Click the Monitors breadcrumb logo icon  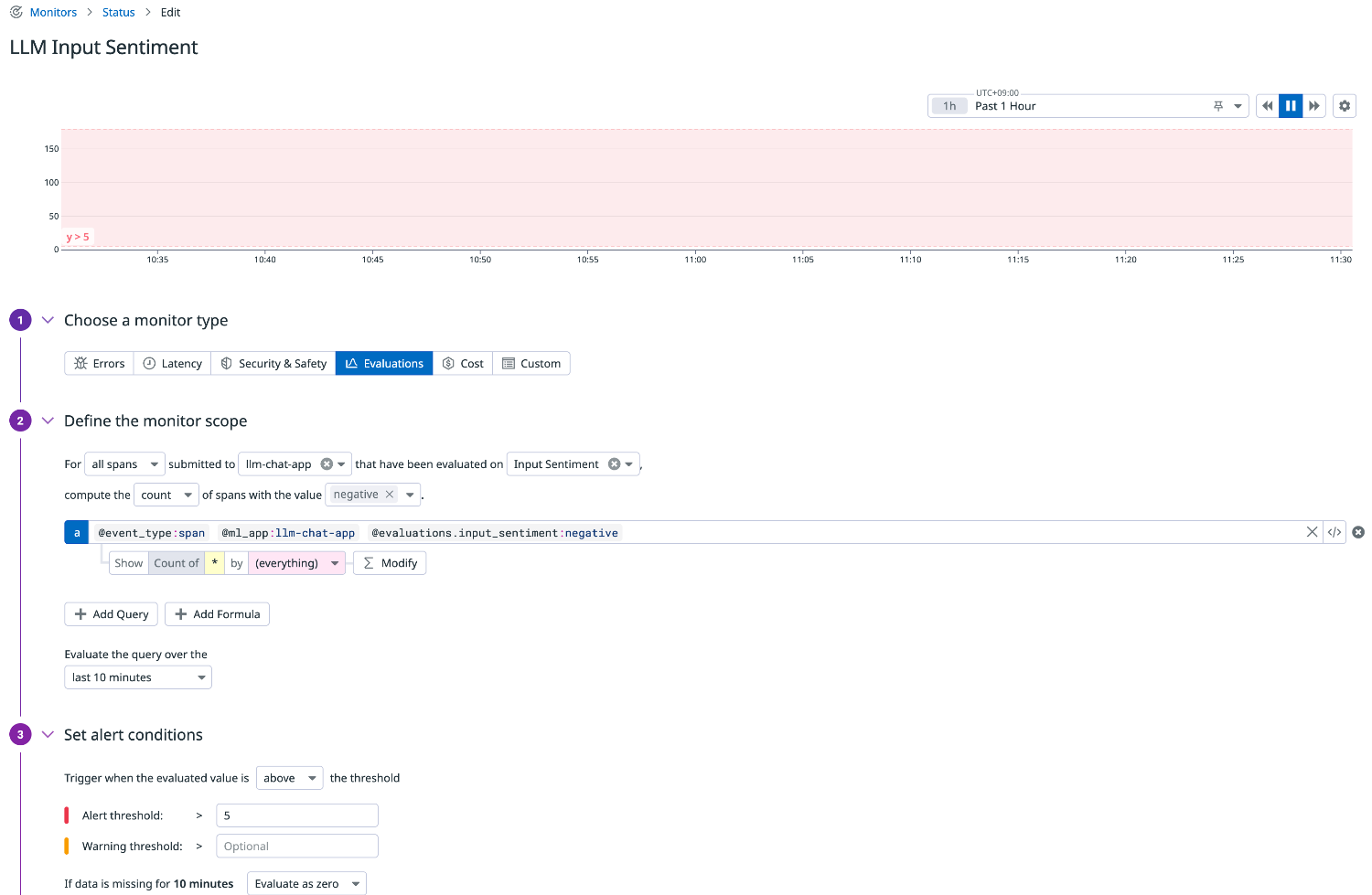click(16, 12)
